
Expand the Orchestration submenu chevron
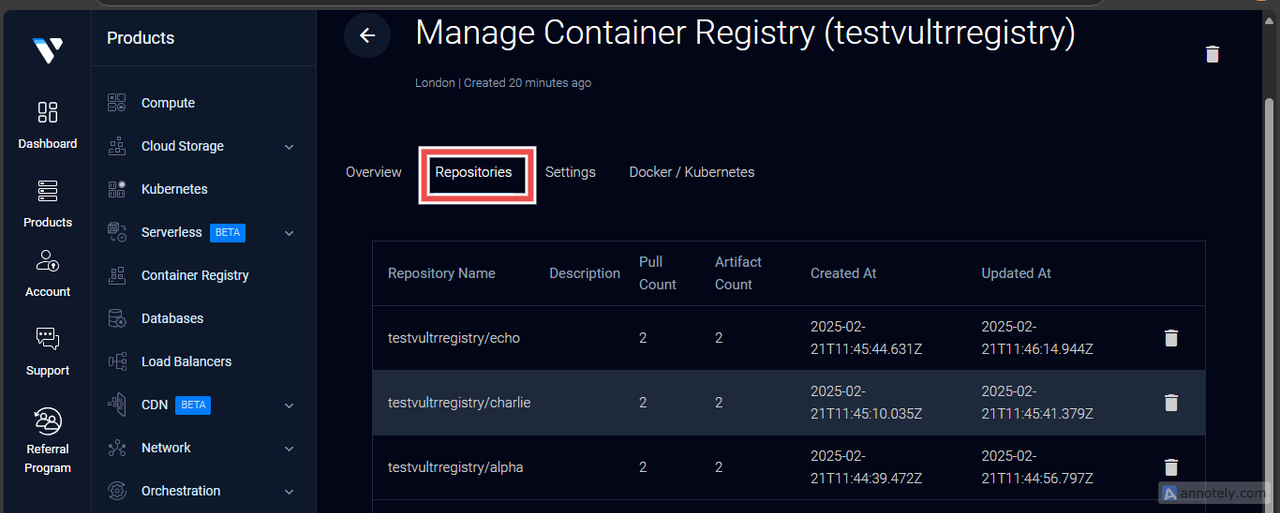point(289,492)
